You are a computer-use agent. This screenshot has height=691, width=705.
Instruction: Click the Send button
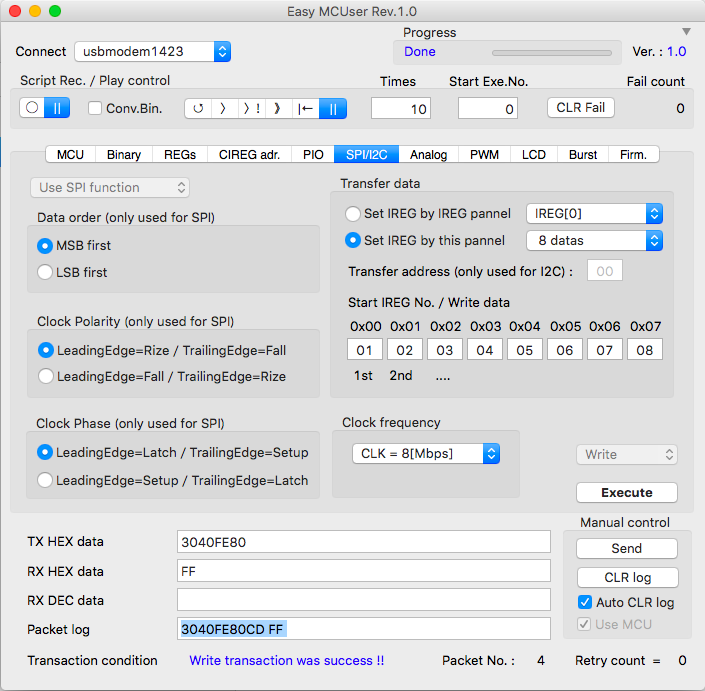click(x=627, y=548)
